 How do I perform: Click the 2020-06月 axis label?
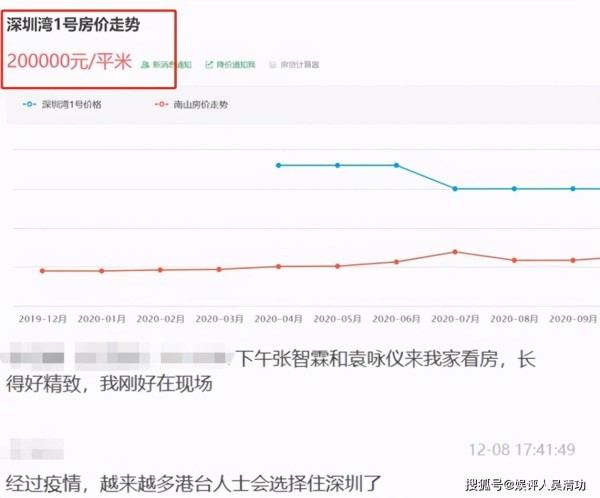click(x=396, y=319)
